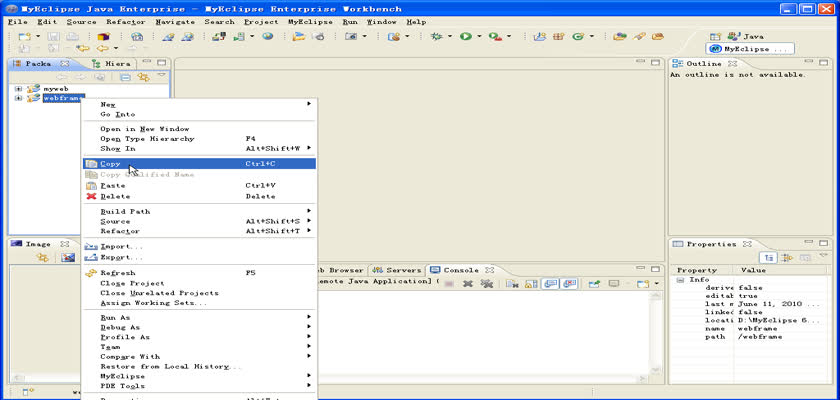Image resolution: width=840 pixels, height=400 pixels.
Task: Open Build Path submenu
Action: point(199,211)
